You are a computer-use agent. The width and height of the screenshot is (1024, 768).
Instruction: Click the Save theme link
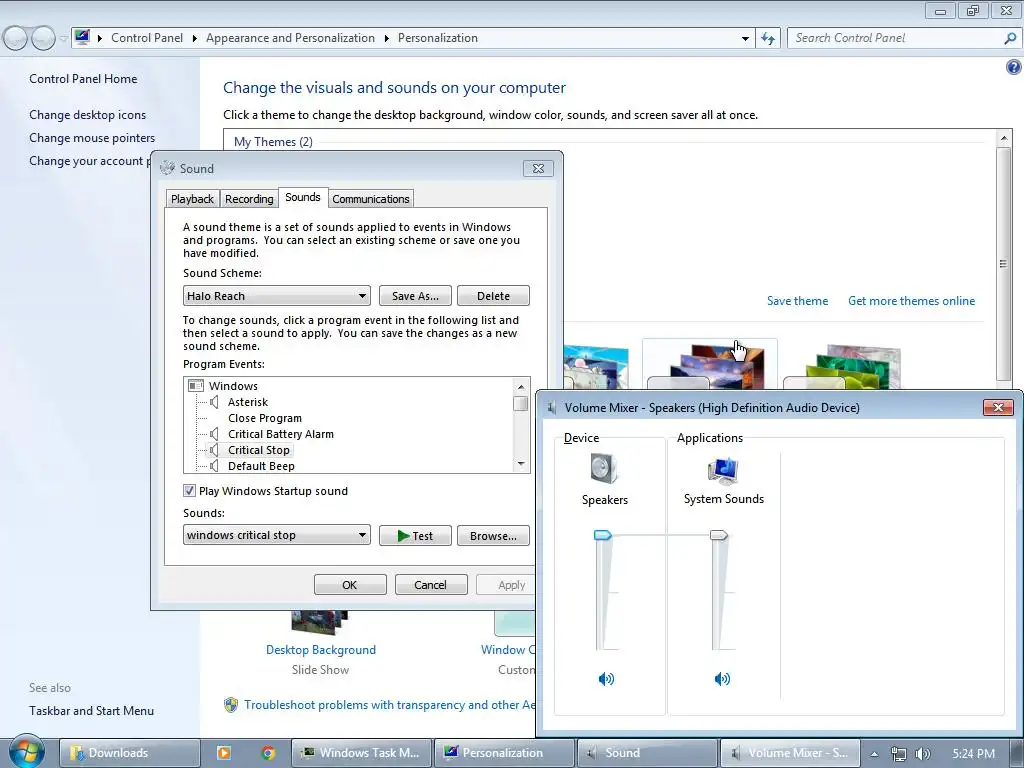[797, 300]
